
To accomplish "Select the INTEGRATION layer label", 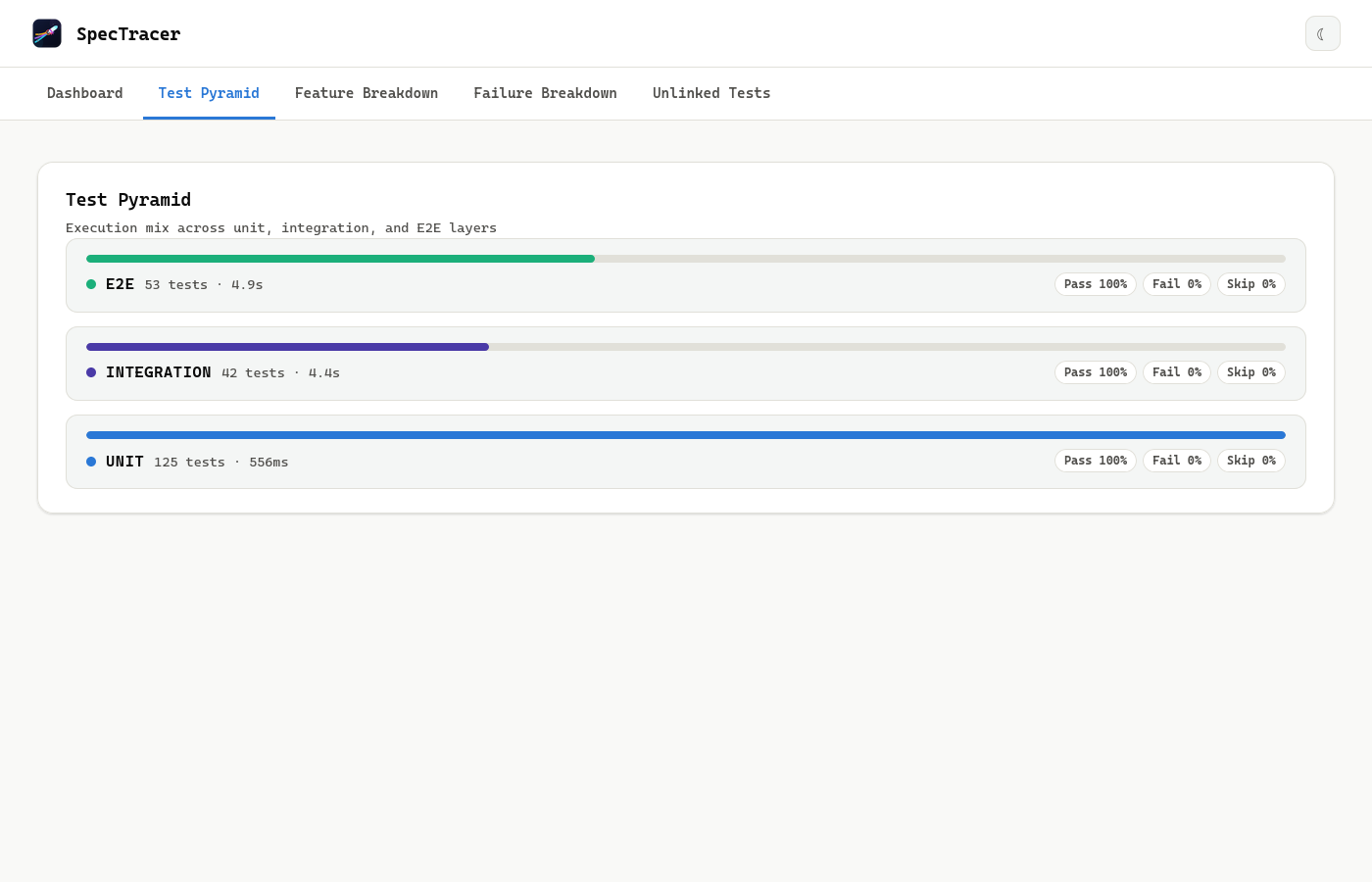I will pyautogui.click(x=158, y=372).
